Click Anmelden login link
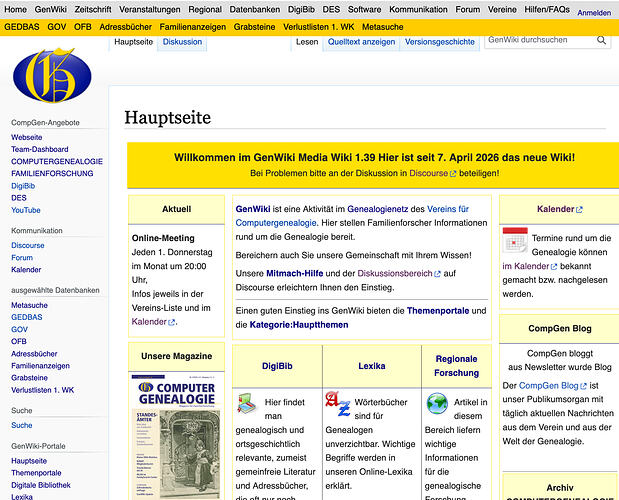The width and height of the screenshot is (619, 500). click(594, 13)
